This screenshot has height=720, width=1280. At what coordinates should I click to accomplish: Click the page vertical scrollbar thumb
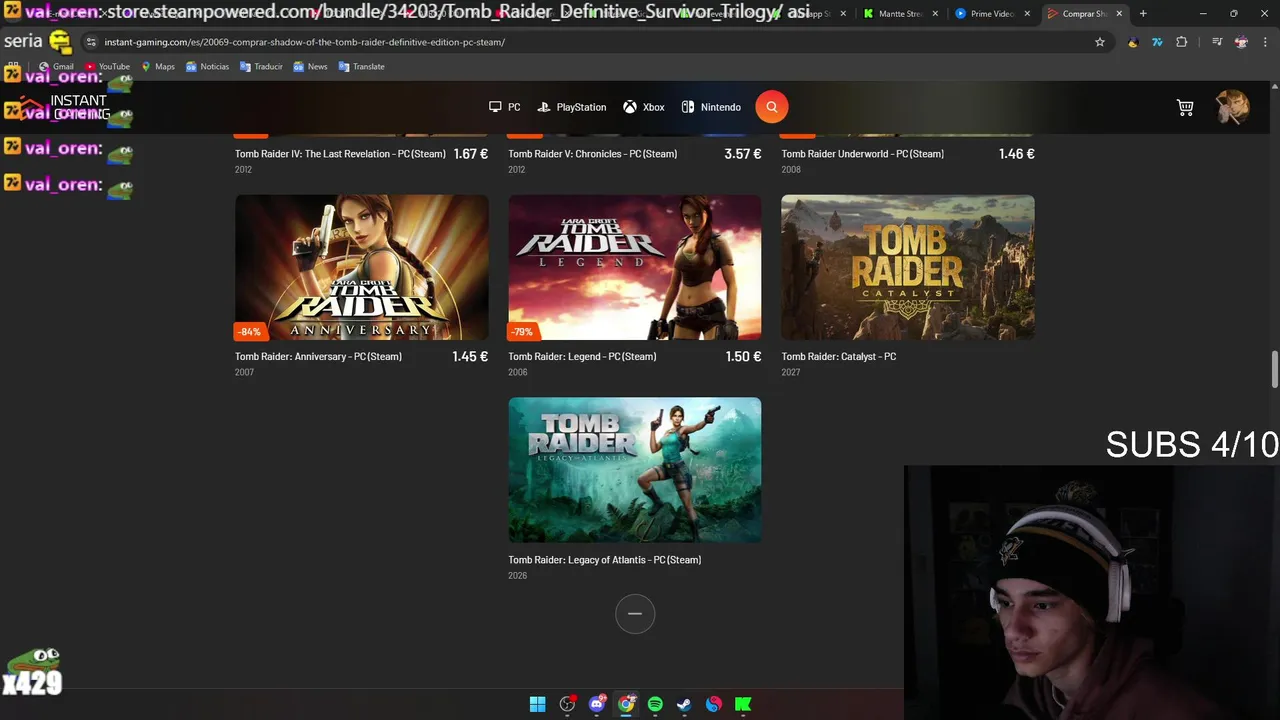tap(1274, 370)
